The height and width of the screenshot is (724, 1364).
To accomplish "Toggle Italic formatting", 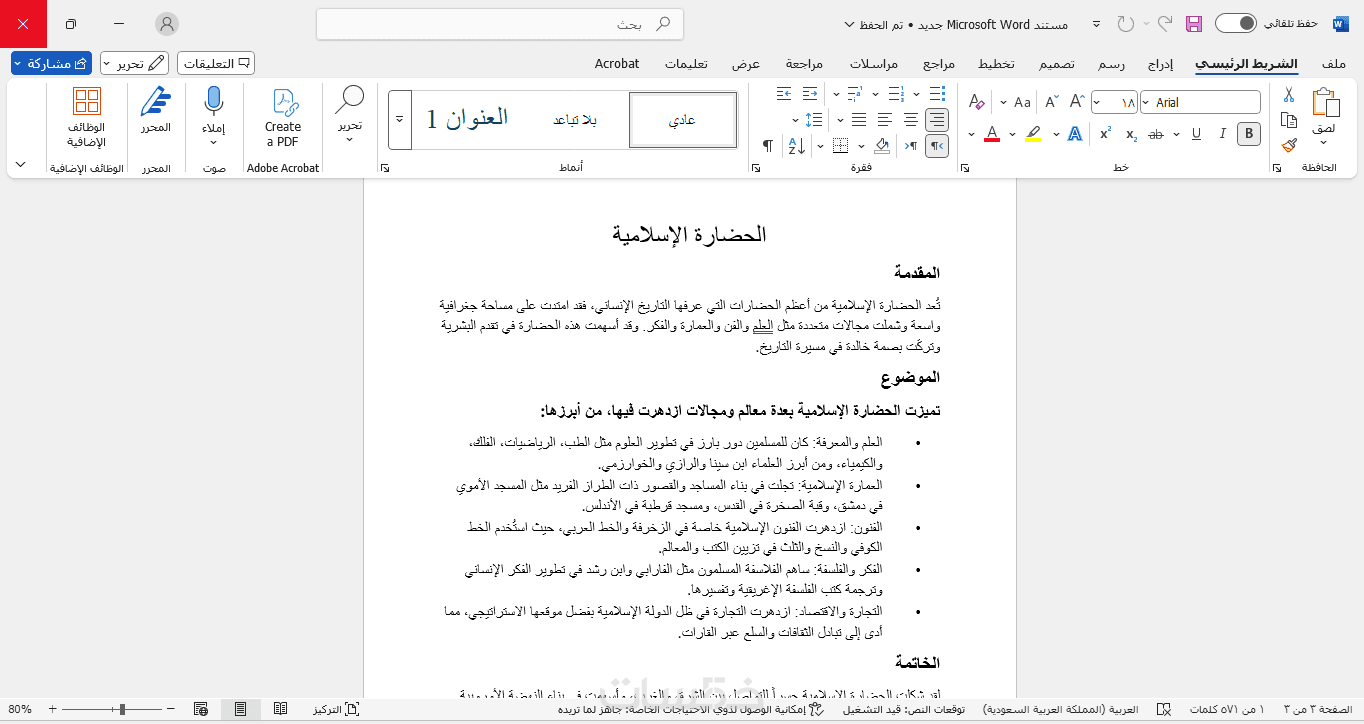I will [1222, 134].
